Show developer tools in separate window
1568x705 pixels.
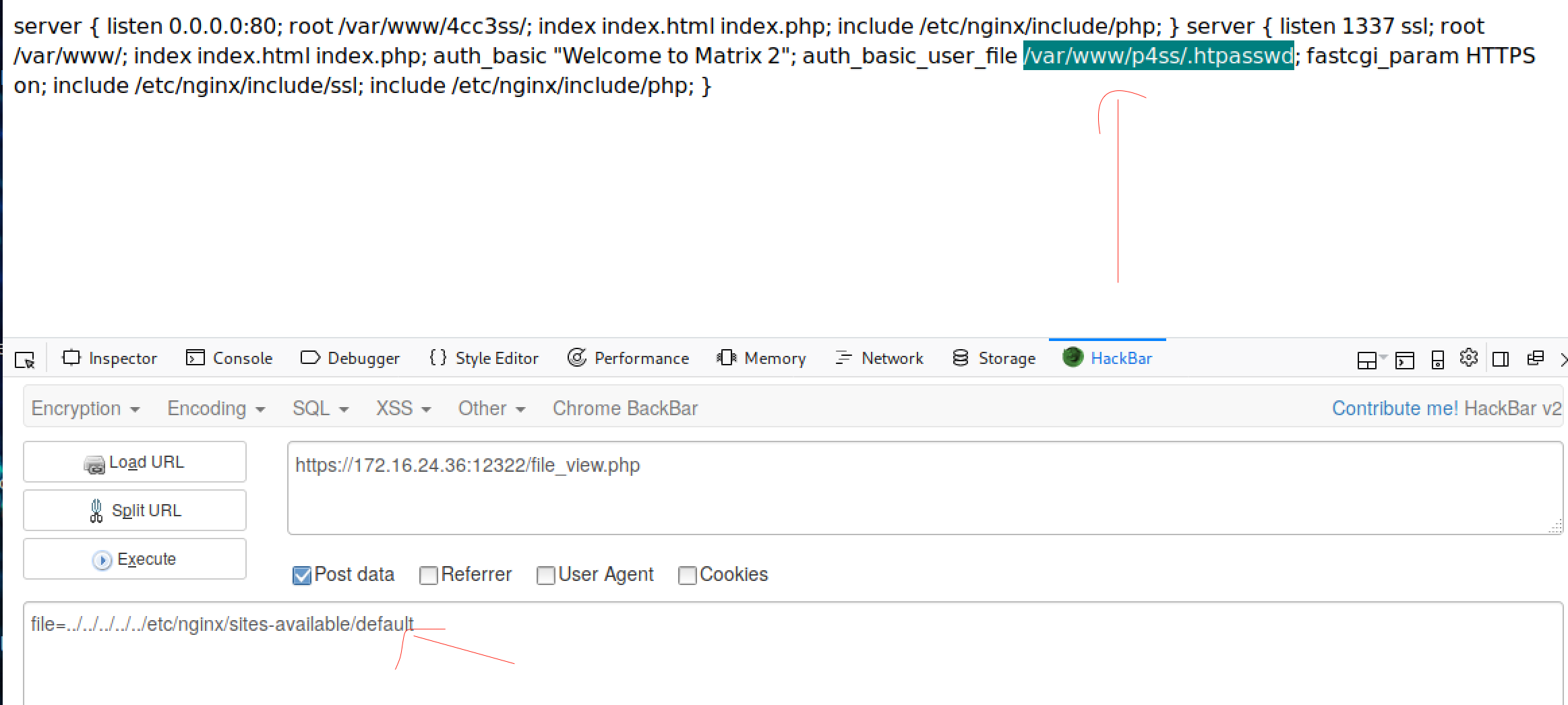point(1535,358)
